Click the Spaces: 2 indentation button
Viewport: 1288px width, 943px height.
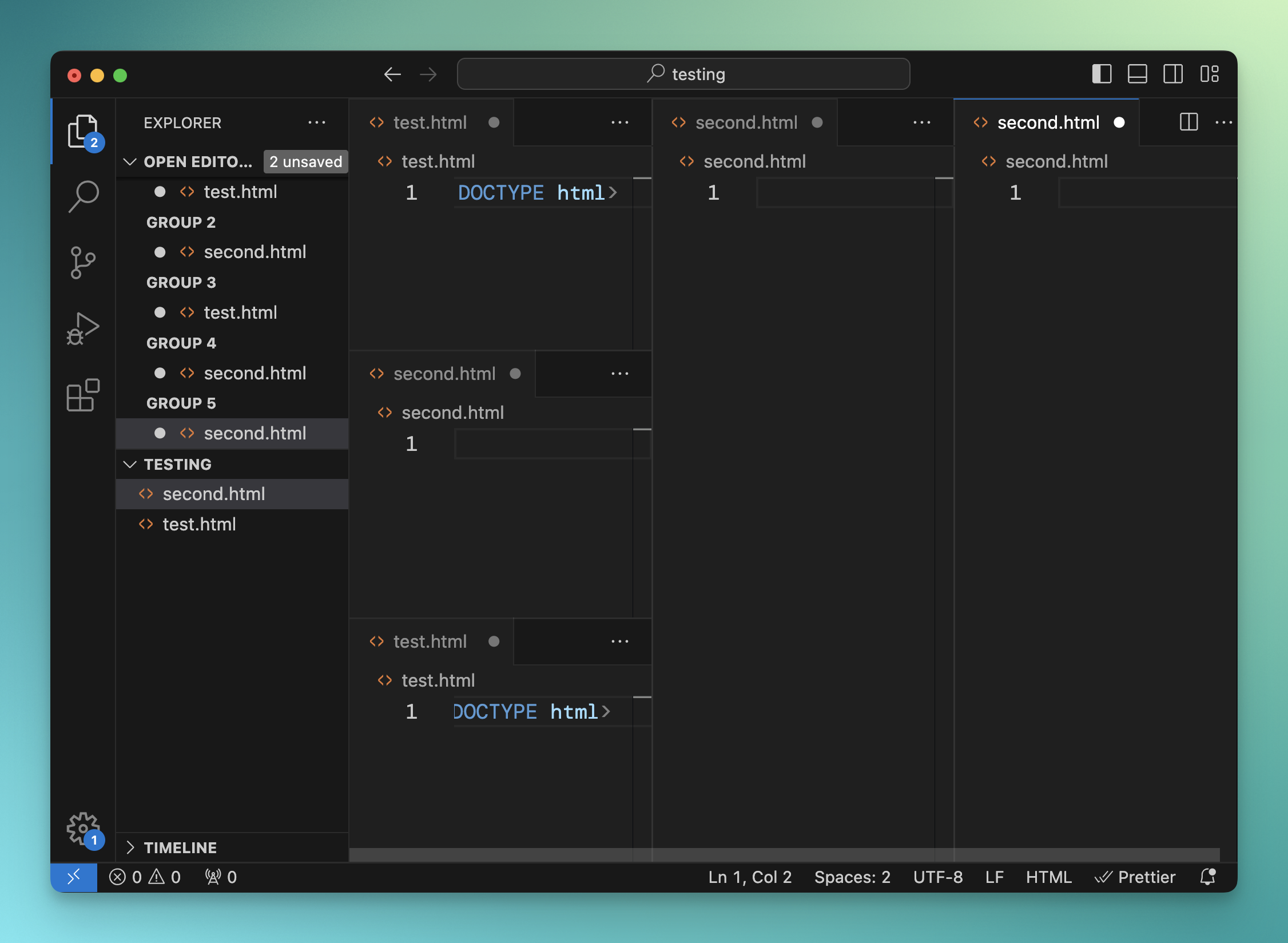852,877
